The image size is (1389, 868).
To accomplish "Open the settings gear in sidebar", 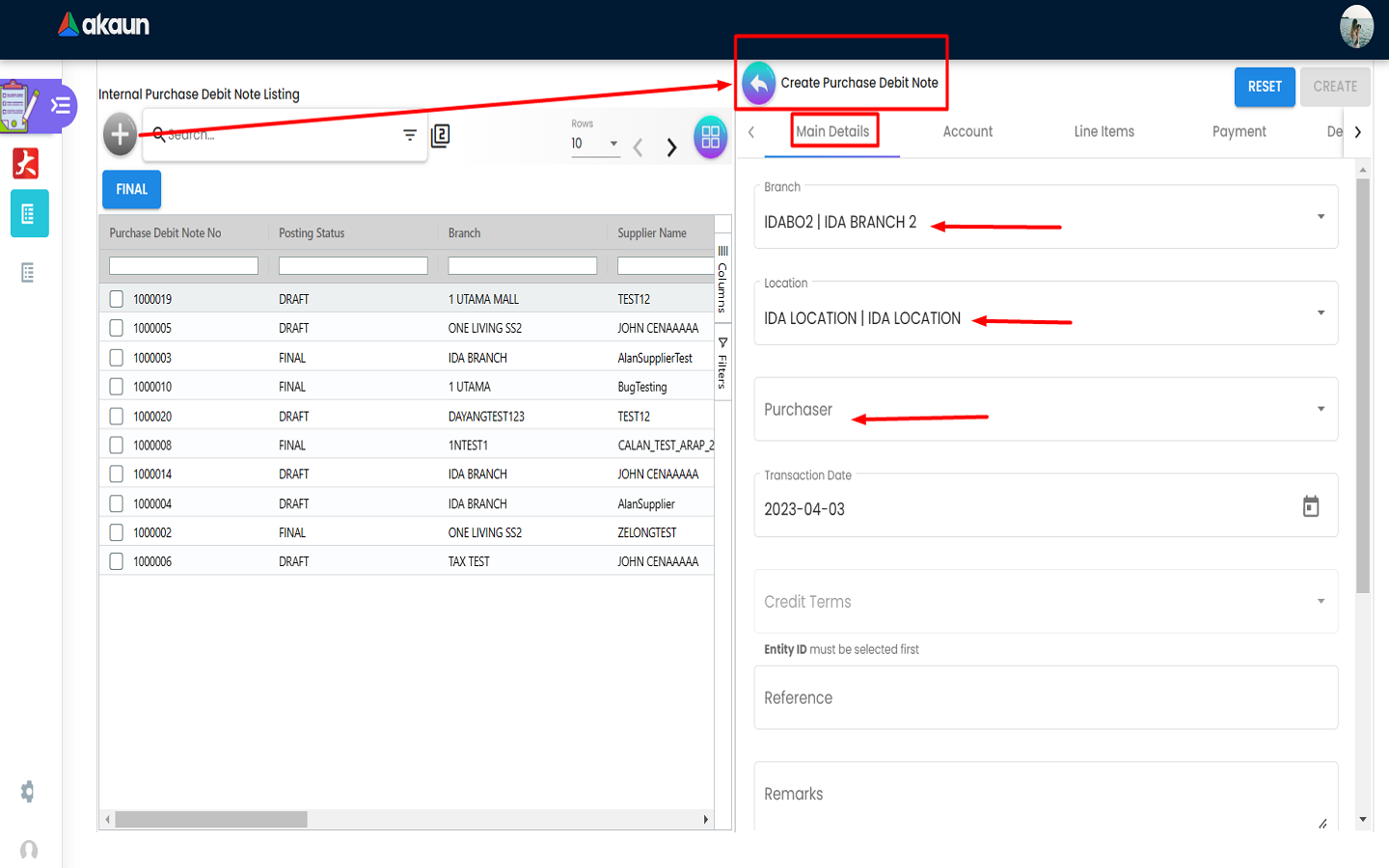I will coord(28,792).
